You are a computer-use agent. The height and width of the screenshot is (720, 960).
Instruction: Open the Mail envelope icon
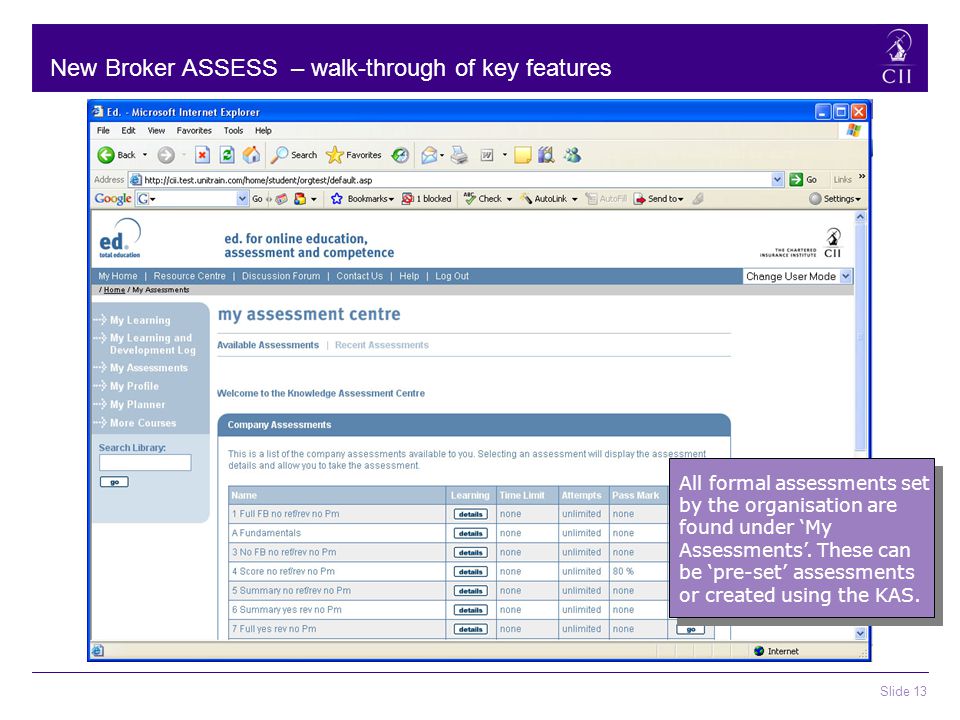[429, 155]
